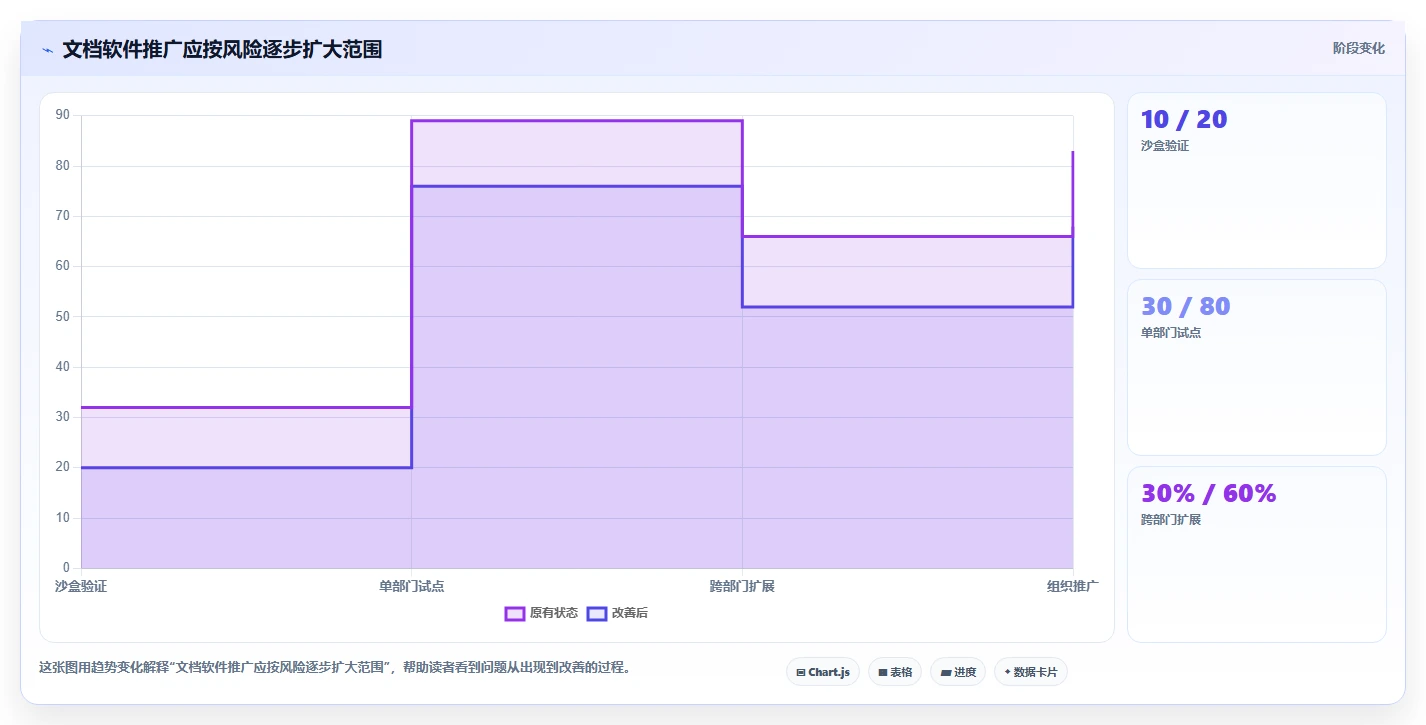The height and width of the screenshot is (725, 1426).
Task: Click the 沙盒验证 x-axis label
Action: (81, 586)
